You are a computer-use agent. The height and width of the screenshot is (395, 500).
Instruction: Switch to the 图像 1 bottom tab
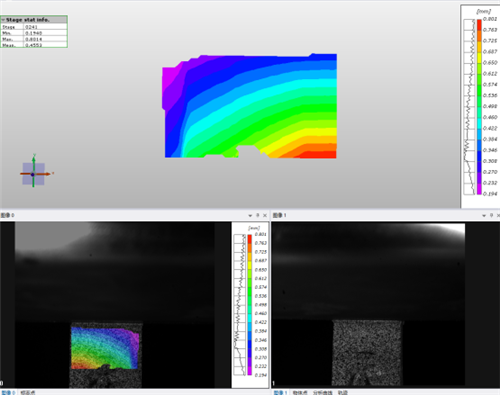coord(281,393)
